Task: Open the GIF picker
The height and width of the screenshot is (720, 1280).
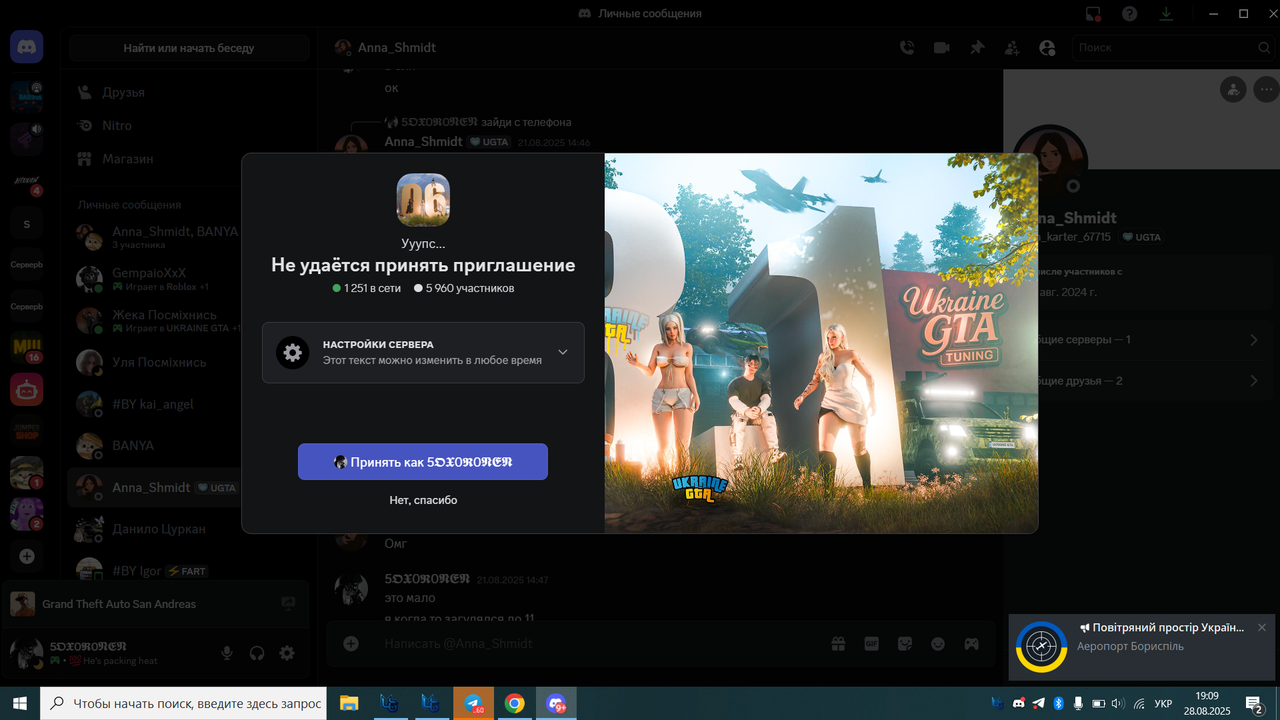Action: (x=871, y=644)
